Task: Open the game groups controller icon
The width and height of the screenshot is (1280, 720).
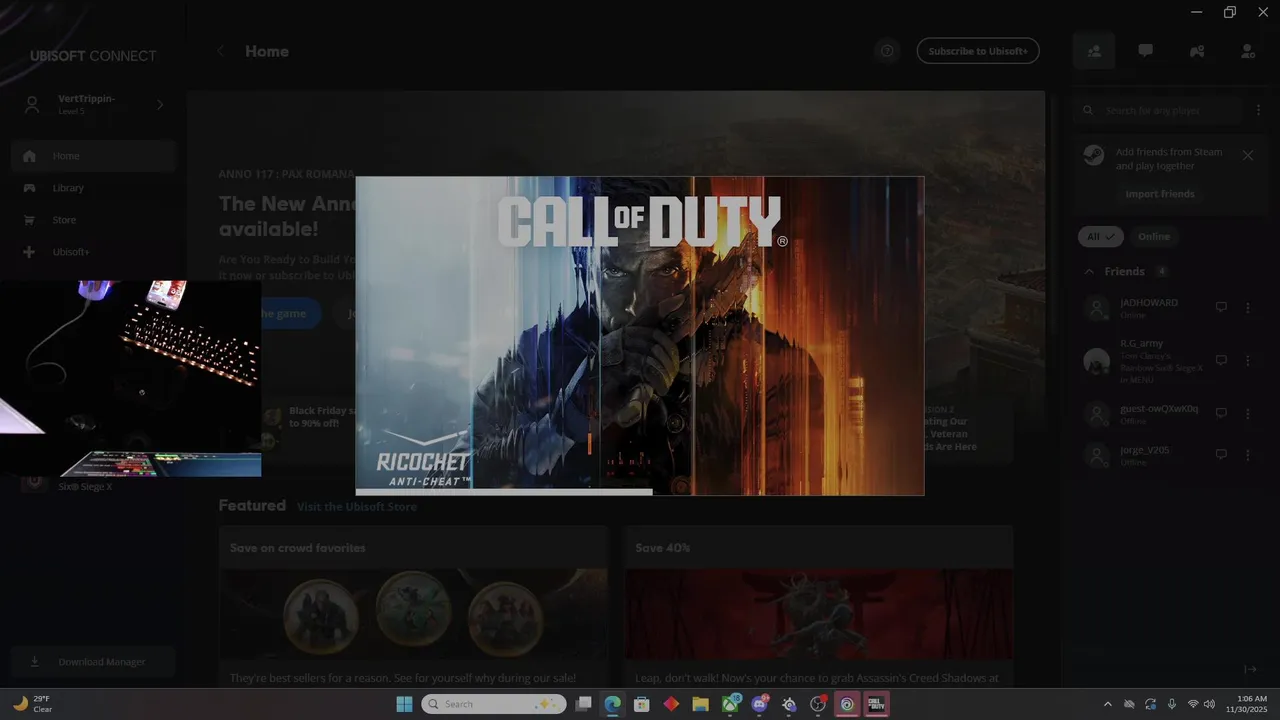Action: point(1197,51)
